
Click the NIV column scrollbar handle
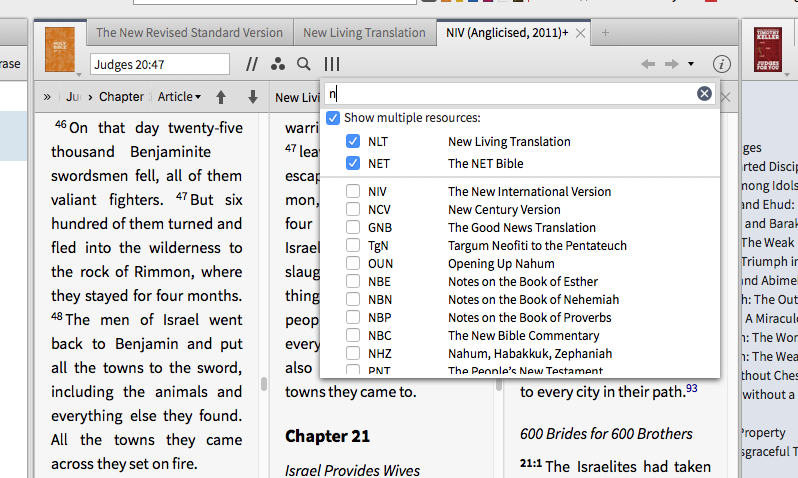point(264,384)
